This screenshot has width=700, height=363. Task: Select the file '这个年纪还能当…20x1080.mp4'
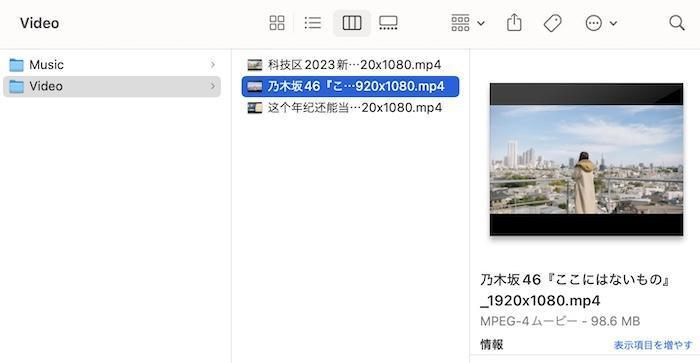pyautogui.click(x=350, y=108)
